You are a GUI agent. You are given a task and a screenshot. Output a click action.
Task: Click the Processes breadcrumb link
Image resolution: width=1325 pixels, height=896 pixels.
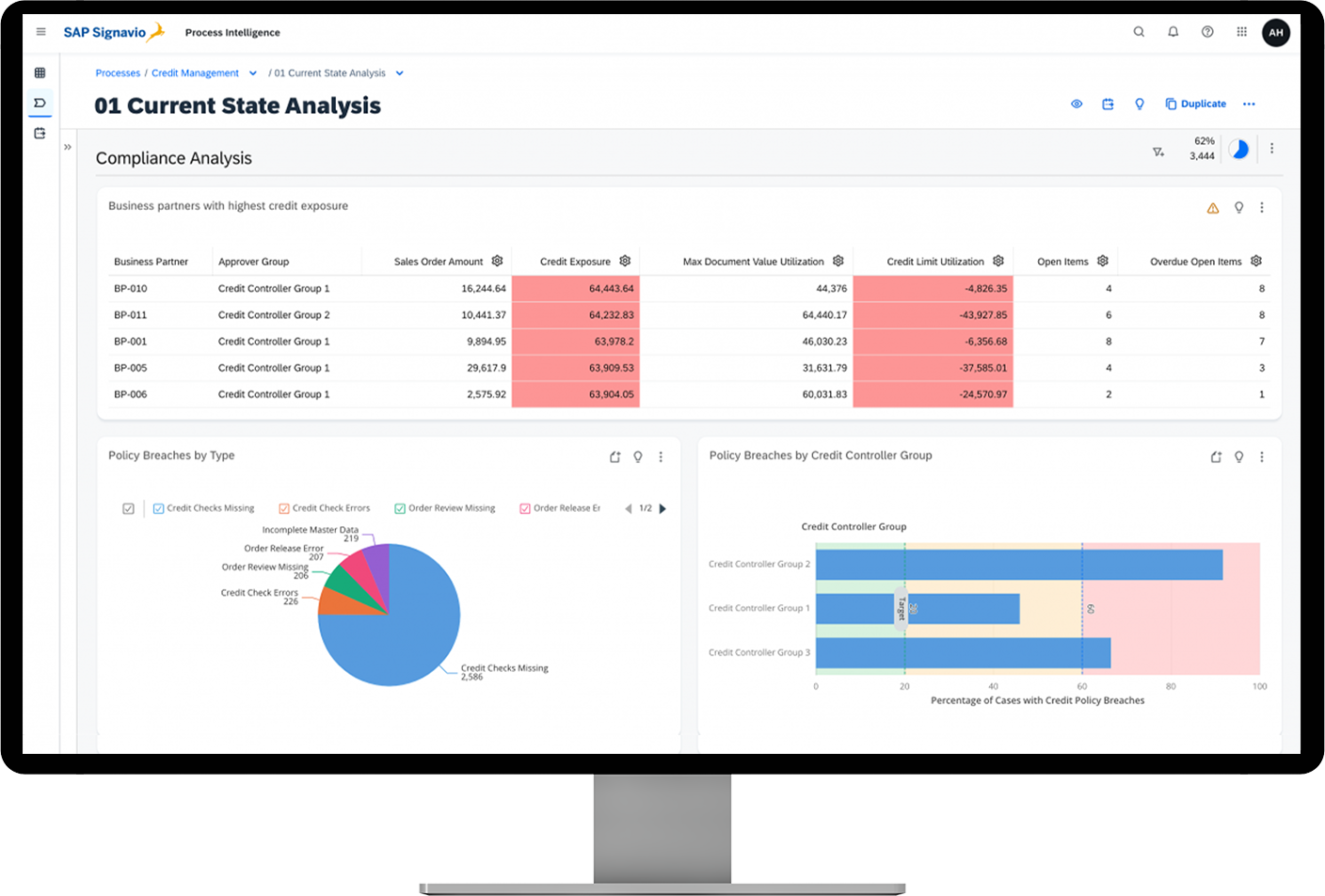(118, 72)
